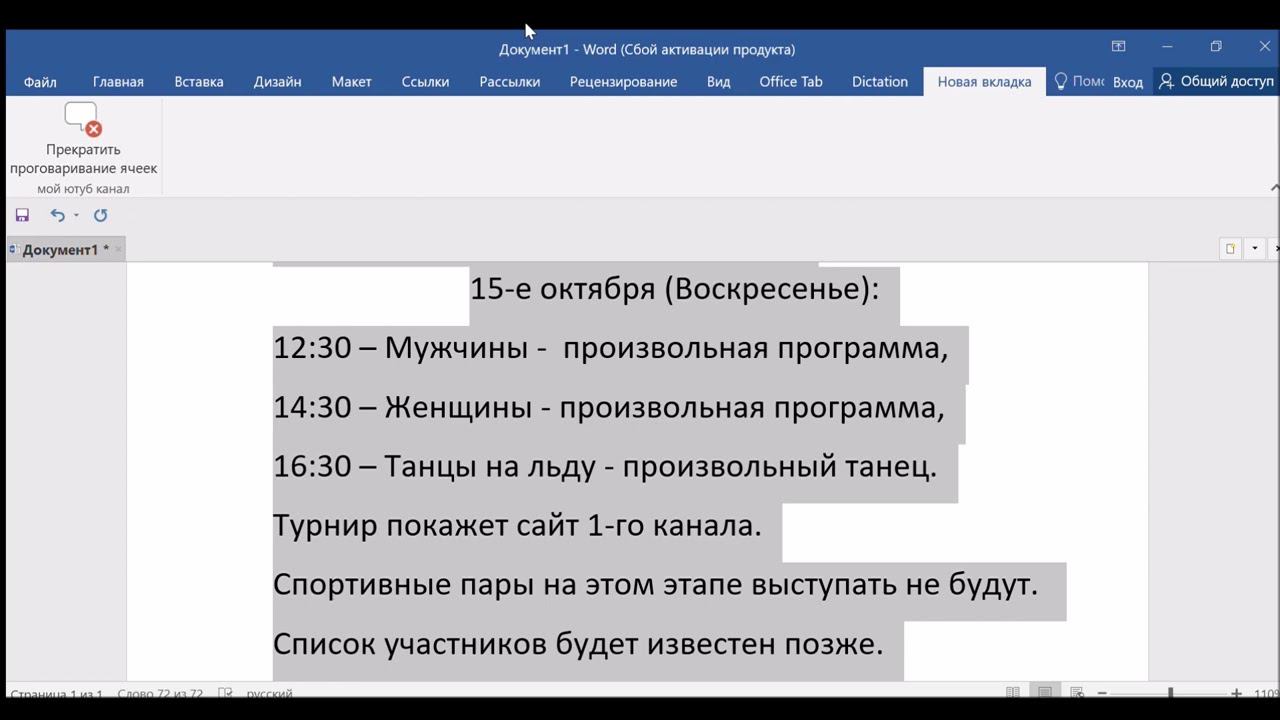
Task: Open new document from Office Tab bar
Action: 1230,249
